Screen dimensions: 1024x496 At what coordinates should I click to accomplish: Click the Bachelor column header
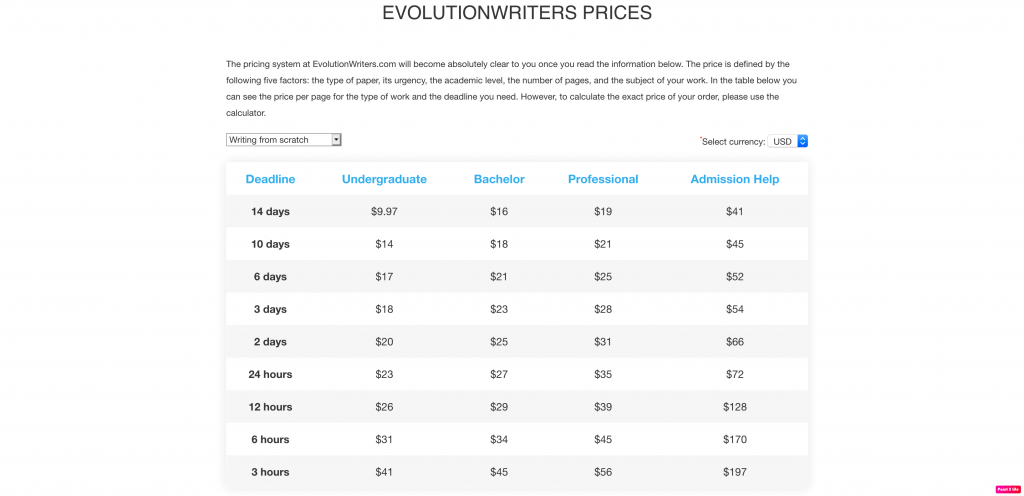tap(499, 179)
